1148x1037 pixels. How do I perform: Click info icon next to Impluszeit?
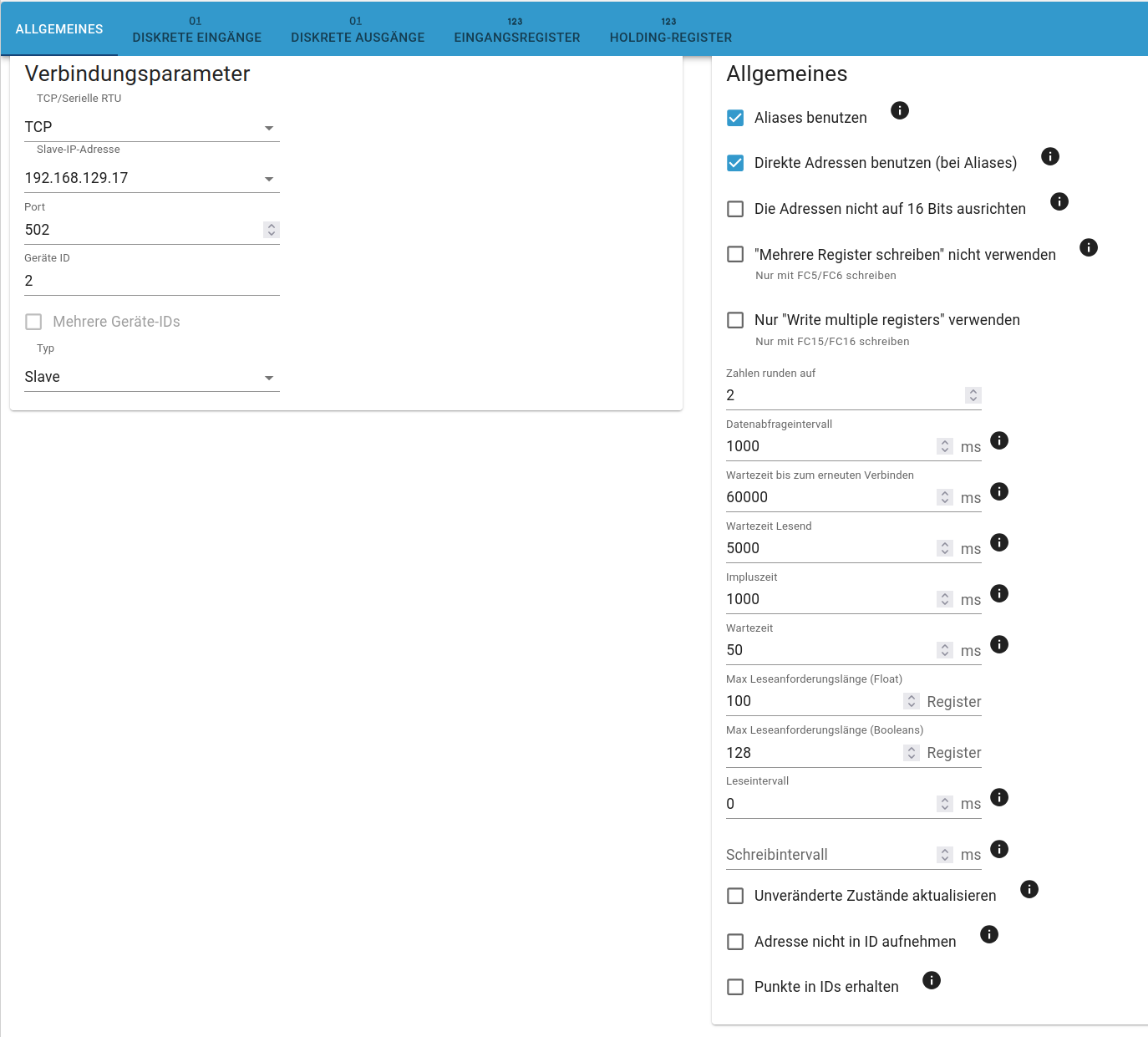coord(998,593)
